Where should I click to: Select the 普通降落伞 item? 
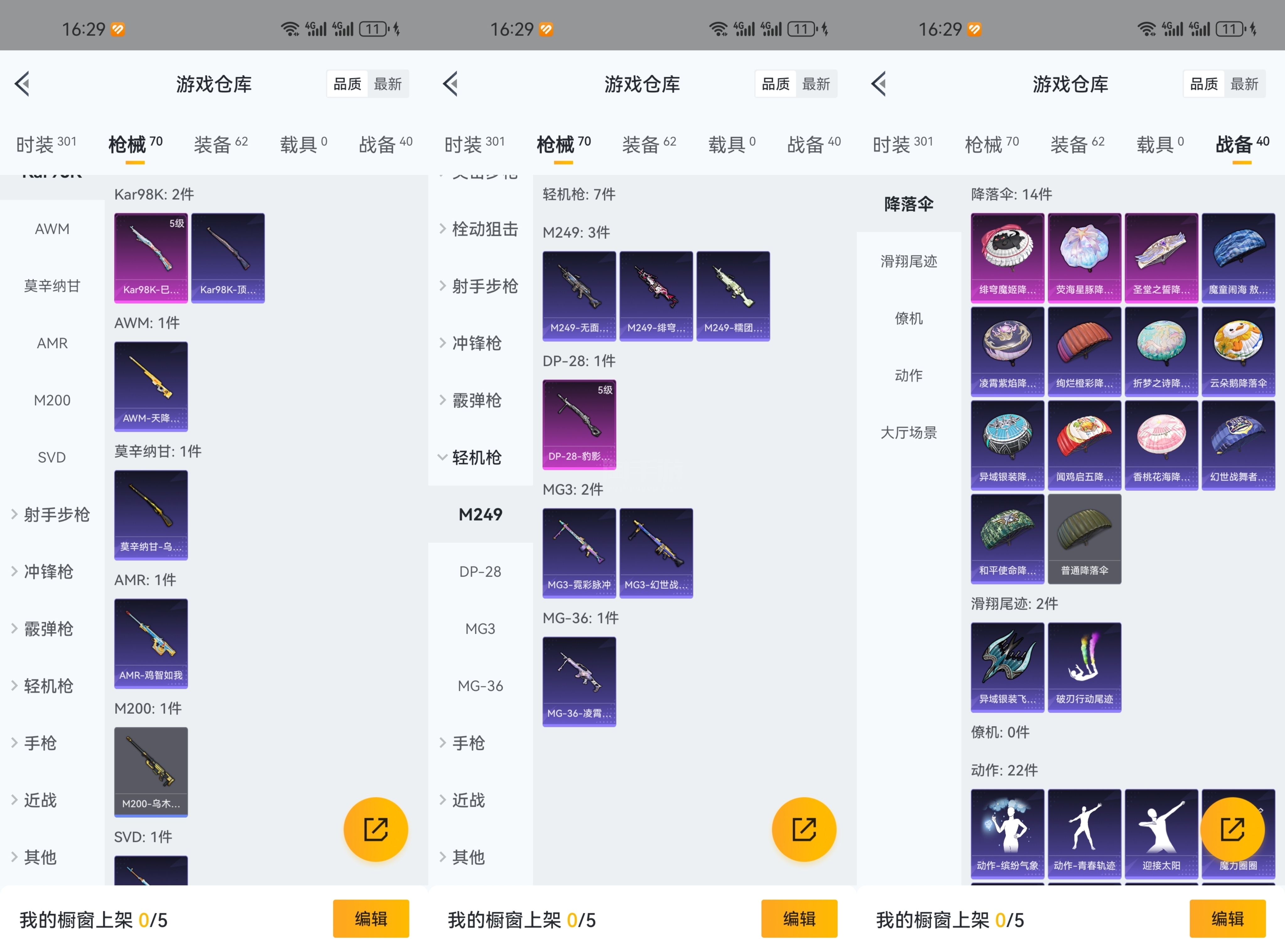coord(1085,539)
